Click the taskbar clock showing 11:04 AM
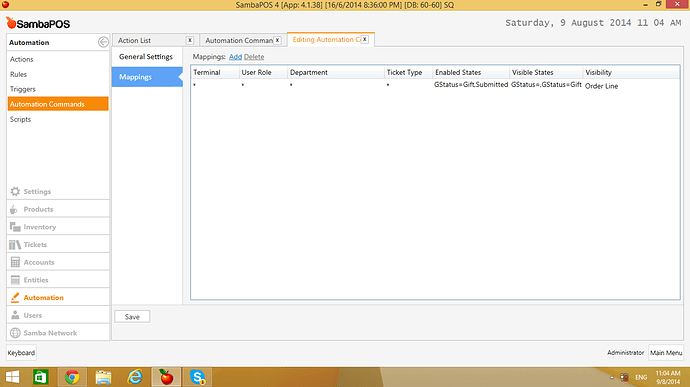This screenshot has height=387, width=690. [x=668, y=377]
